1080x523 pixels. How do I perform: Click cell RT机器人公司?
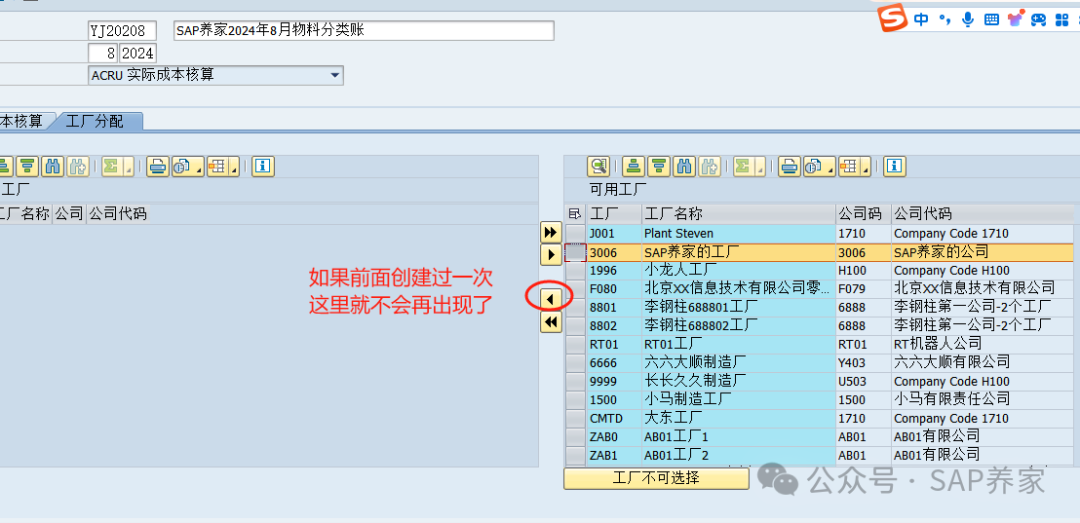982,344
